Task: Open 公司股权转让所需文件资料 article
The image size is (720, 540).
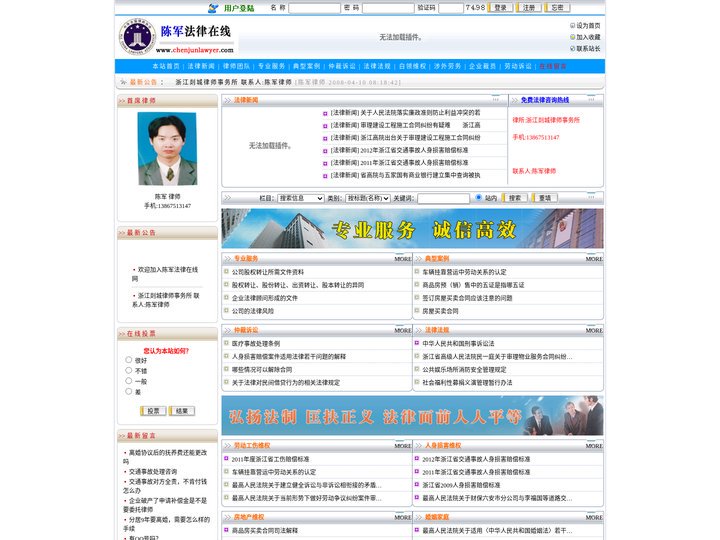Action: [268, 272]
